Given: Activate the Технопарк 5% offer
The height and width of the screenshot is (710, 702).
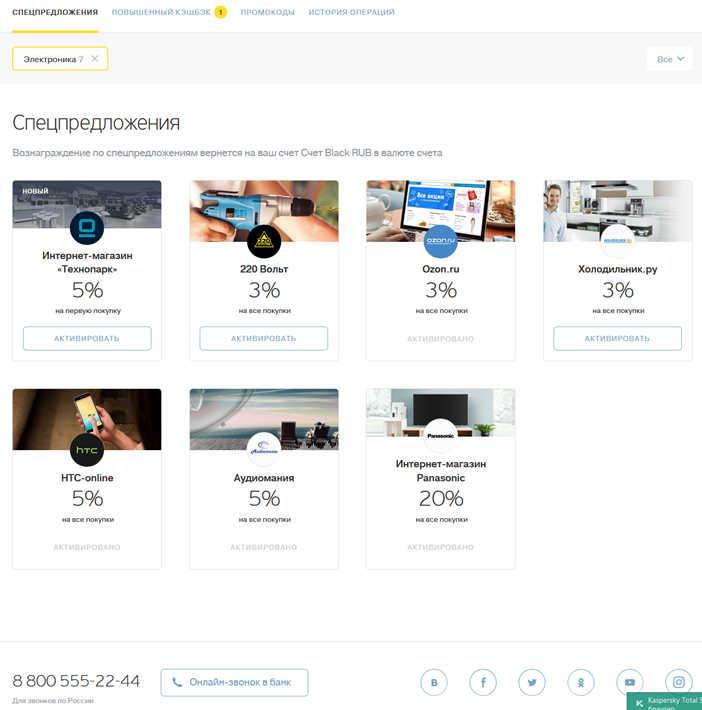Looking at the screenshot, I should 87,338.
